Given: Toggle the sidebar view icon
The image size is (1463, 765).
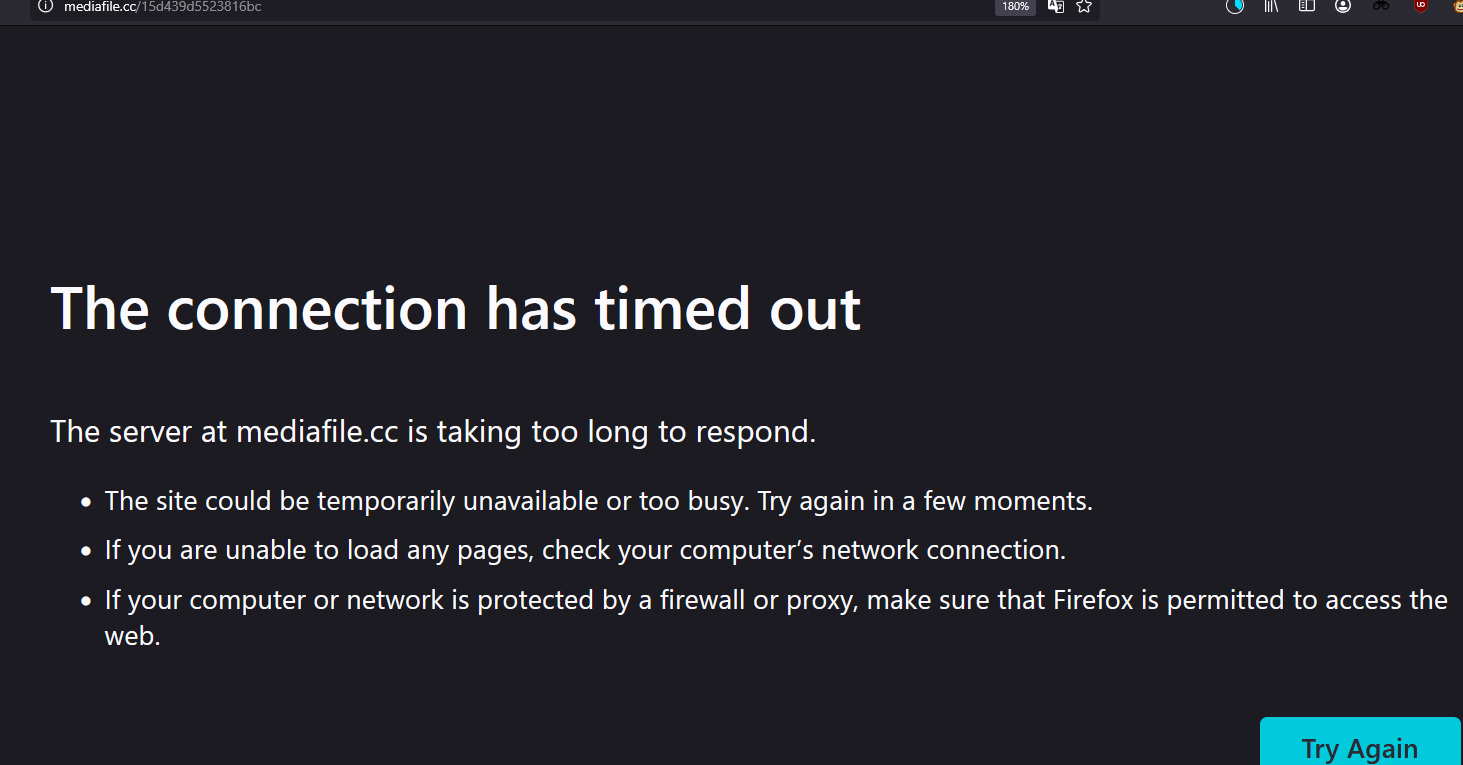Looking at the screenshot, I should click(x=1306, y=6).
